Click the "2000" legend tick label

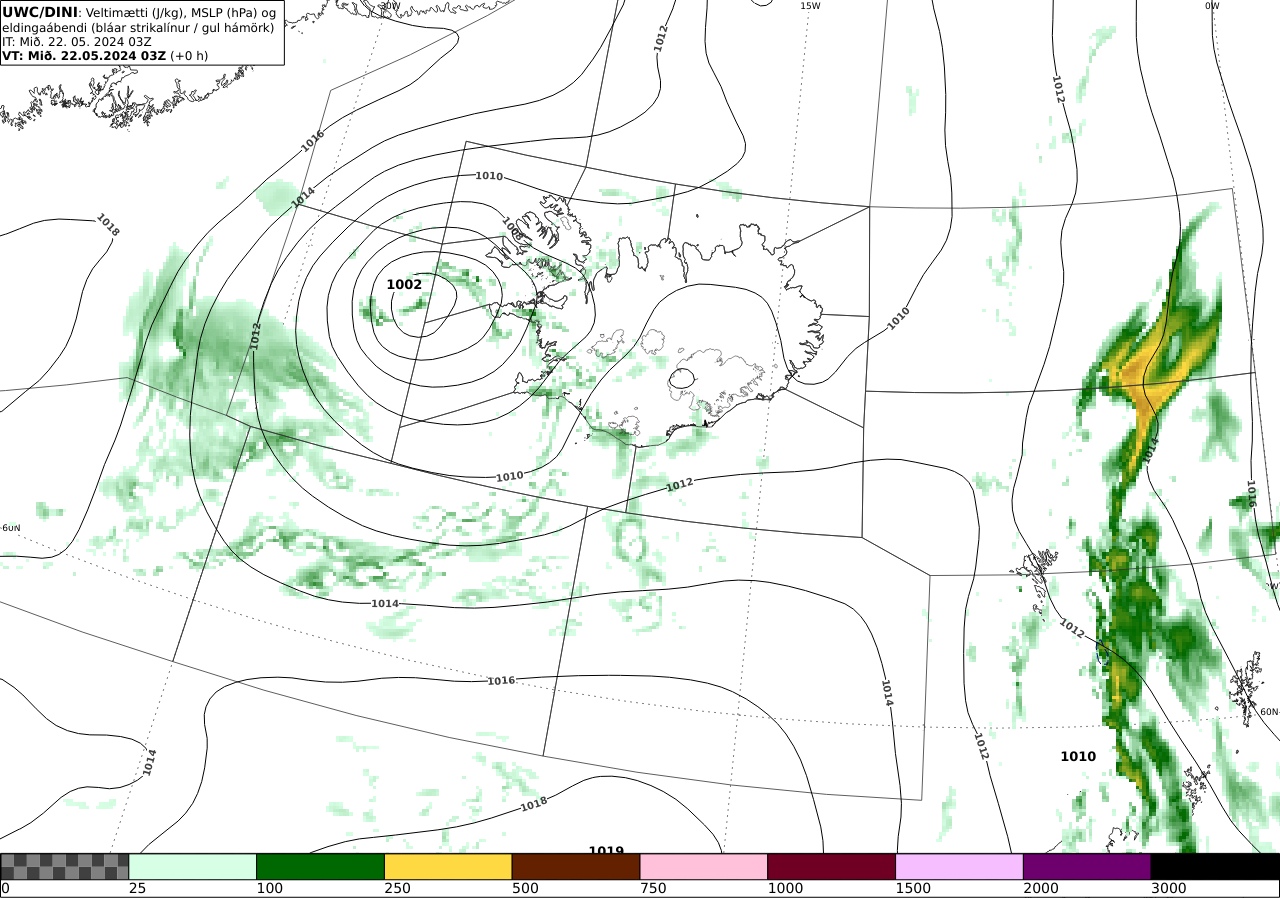click(1041, 888)
